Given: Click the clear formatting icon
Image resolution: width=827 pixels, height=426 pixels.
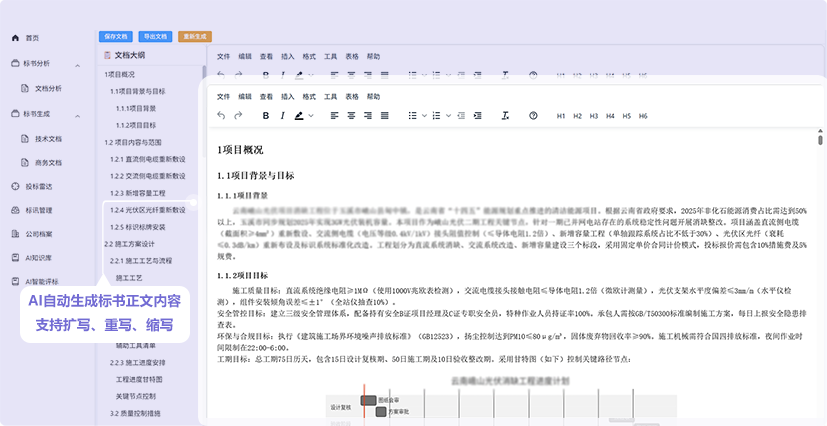Looking at the screenshot, I should 504,116.
